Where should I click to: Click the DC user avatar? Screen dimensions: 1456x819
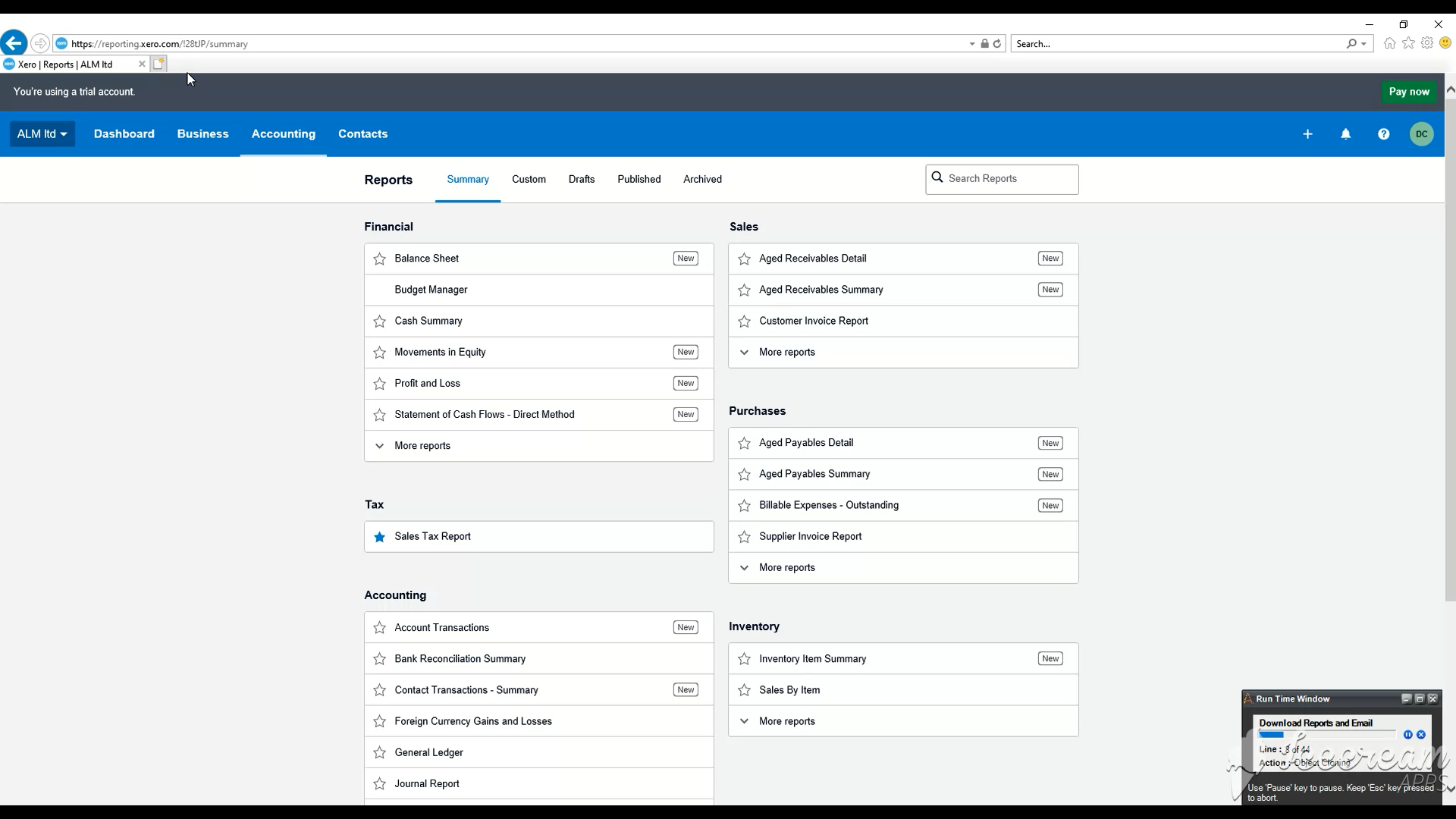pos(1421,134)
